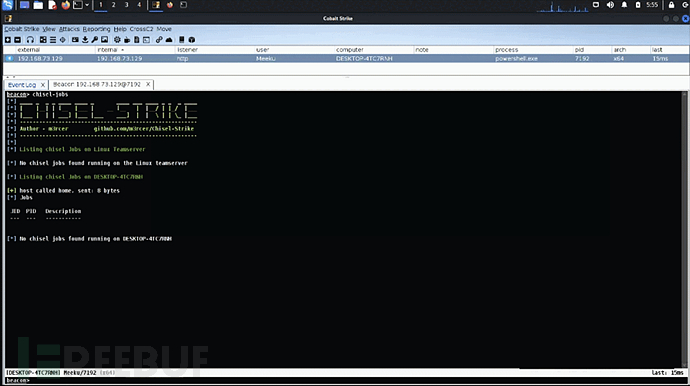Click the About sphere icon in toolbar
The image size is (690, 386).
pos(192,40)
